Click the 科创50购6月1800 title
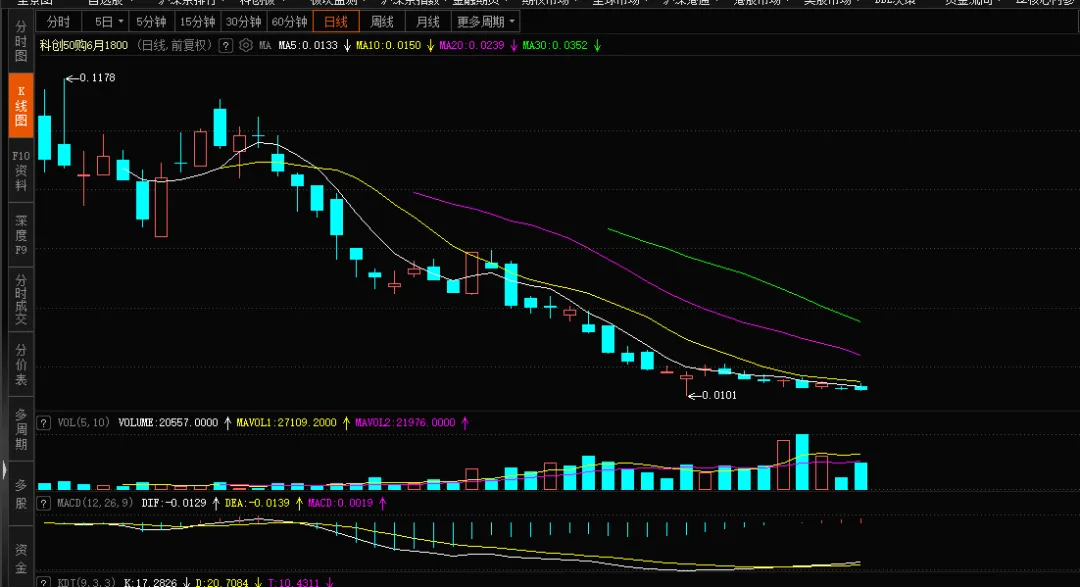This screenshot has height=587, width=1080. tap(83, 45)
